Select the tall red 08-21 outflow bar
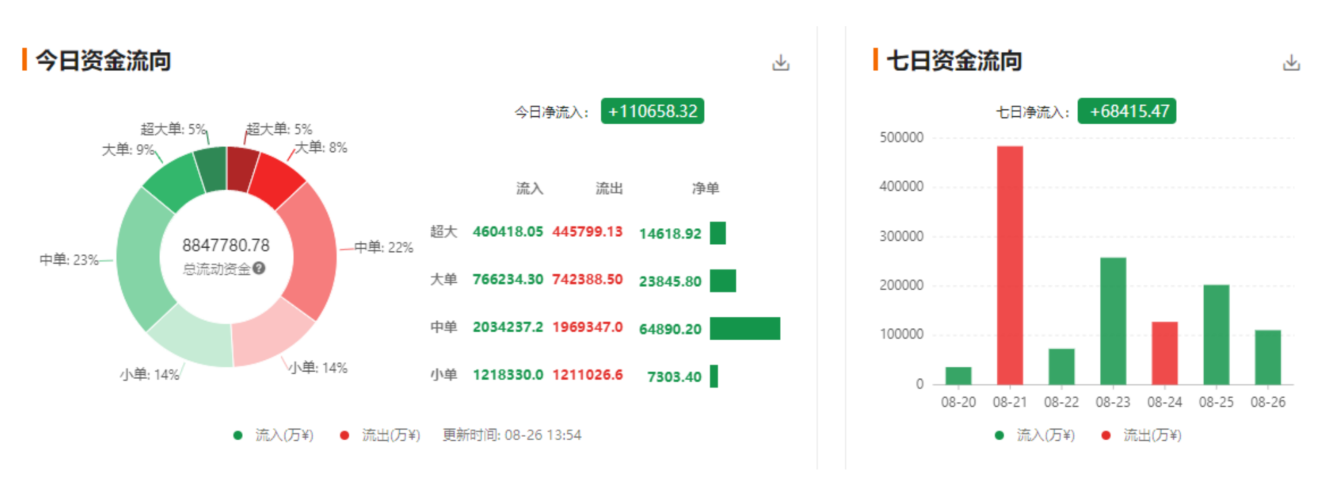Screen dimensions: 1318x483 point(1010,265)
